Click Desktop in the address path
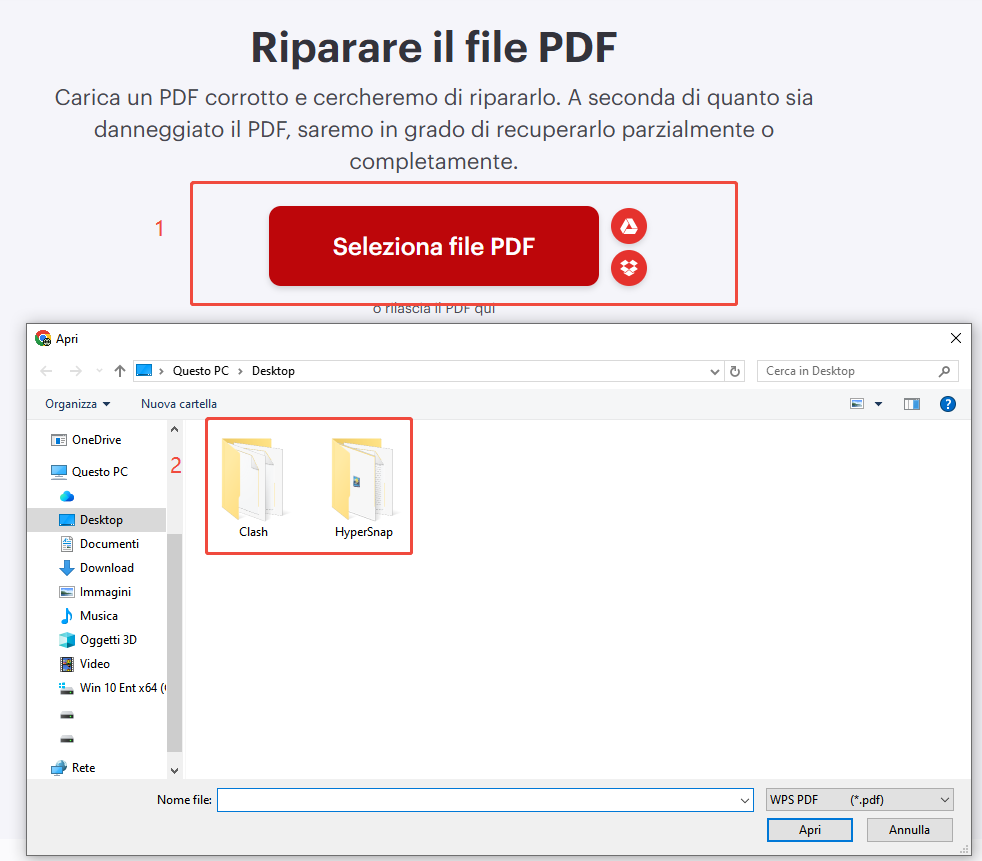 click(x=273, y=371)
